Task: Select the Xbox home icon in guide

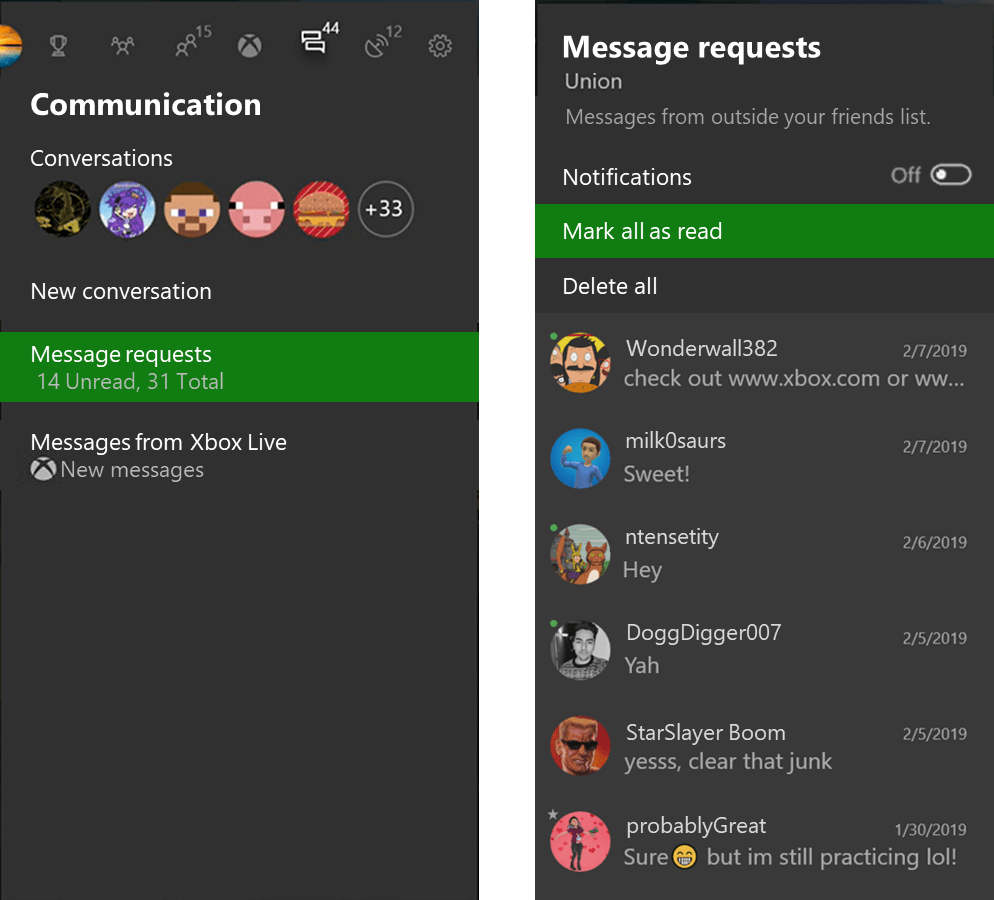Action: click(250, 46)
